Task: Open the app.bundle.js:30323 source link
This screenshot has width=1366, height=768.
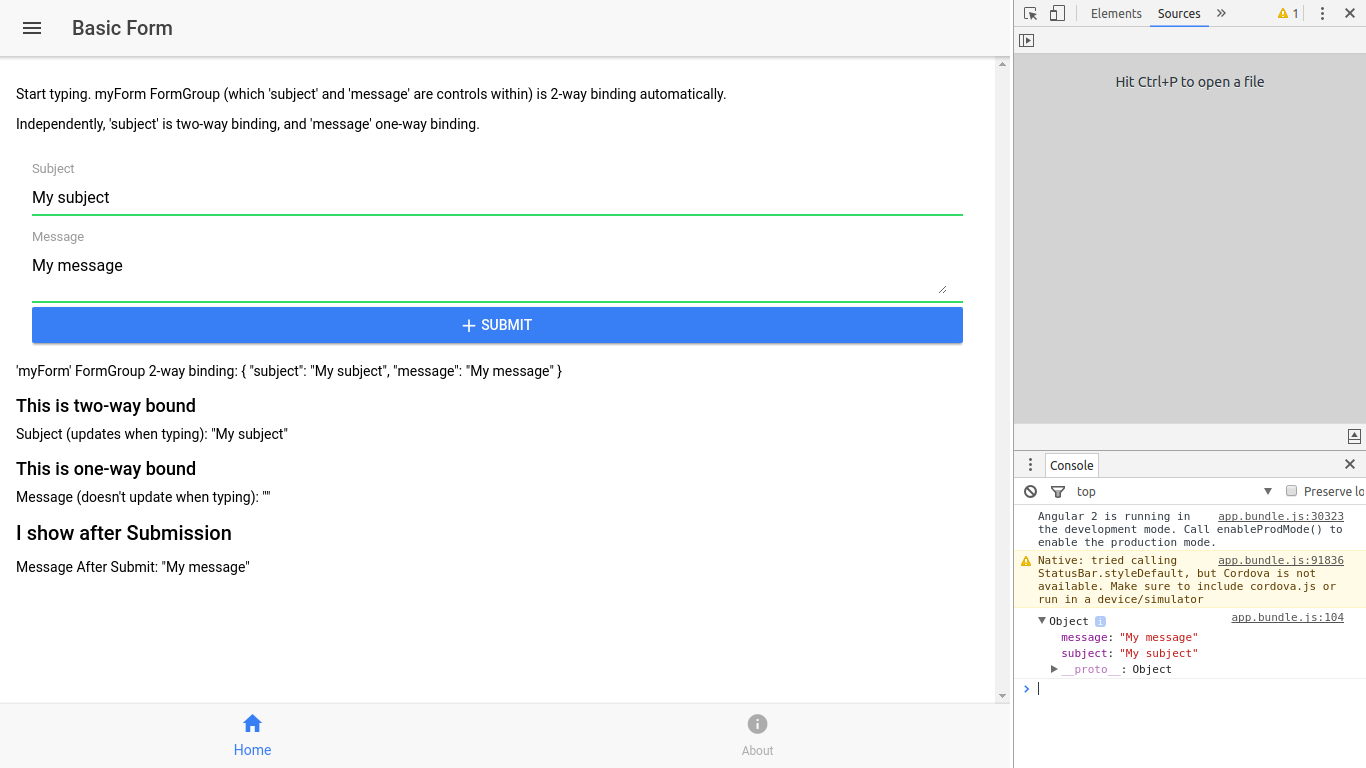Action: pos(1280,517)
